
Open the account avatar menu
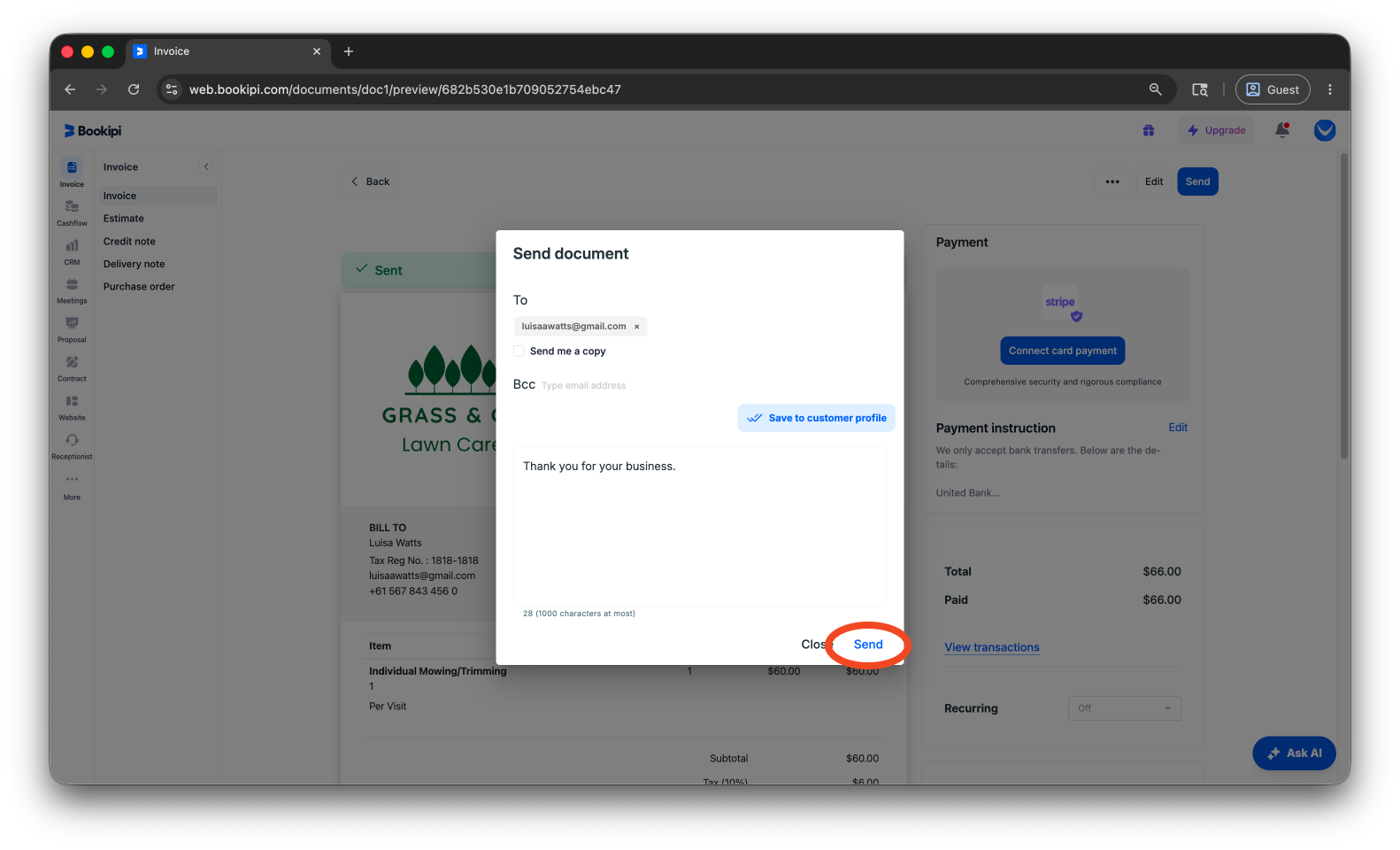[1325, 130]
